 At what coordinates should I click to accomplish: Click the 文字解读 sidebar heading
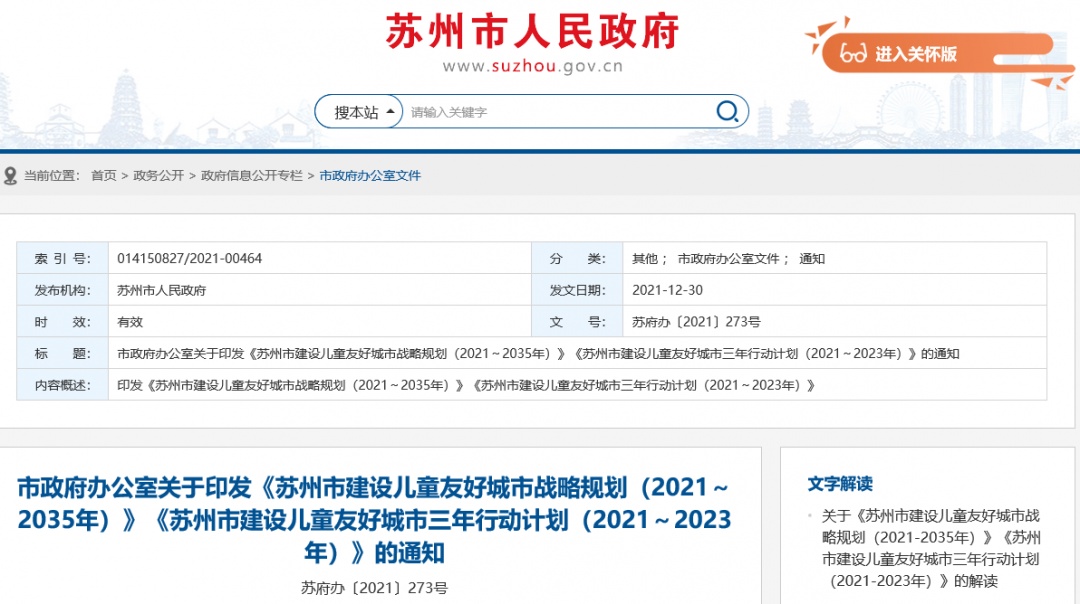[840, 484]
